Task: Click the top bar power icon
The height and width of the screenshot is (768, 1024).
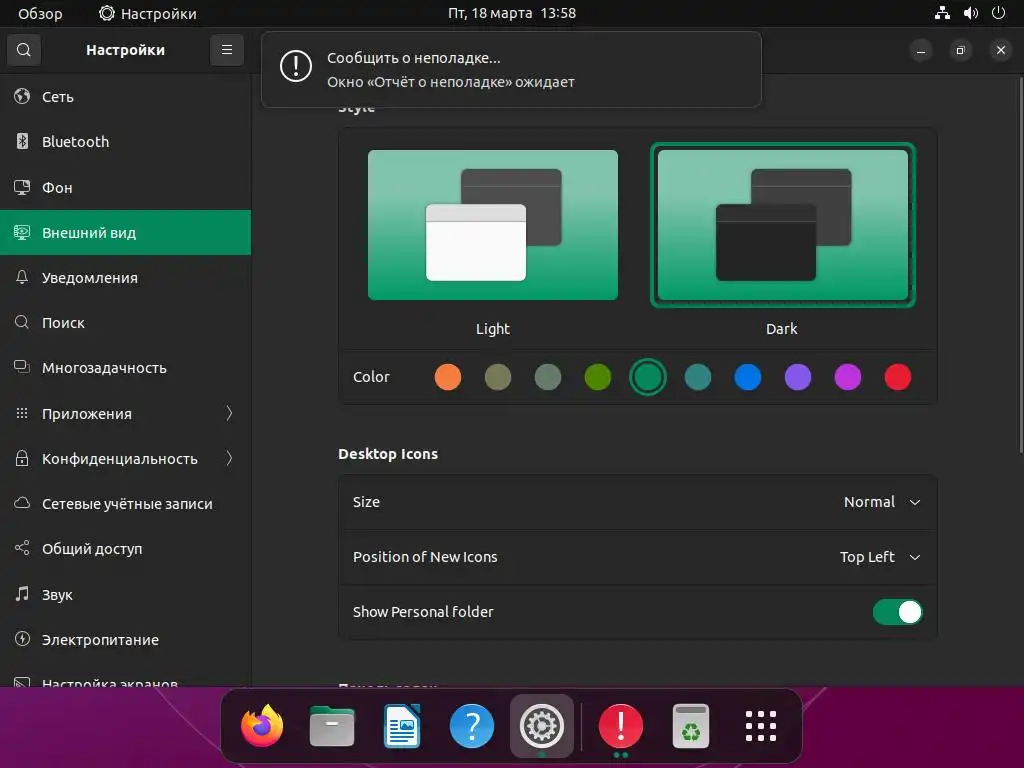Action: click(999, 13)
